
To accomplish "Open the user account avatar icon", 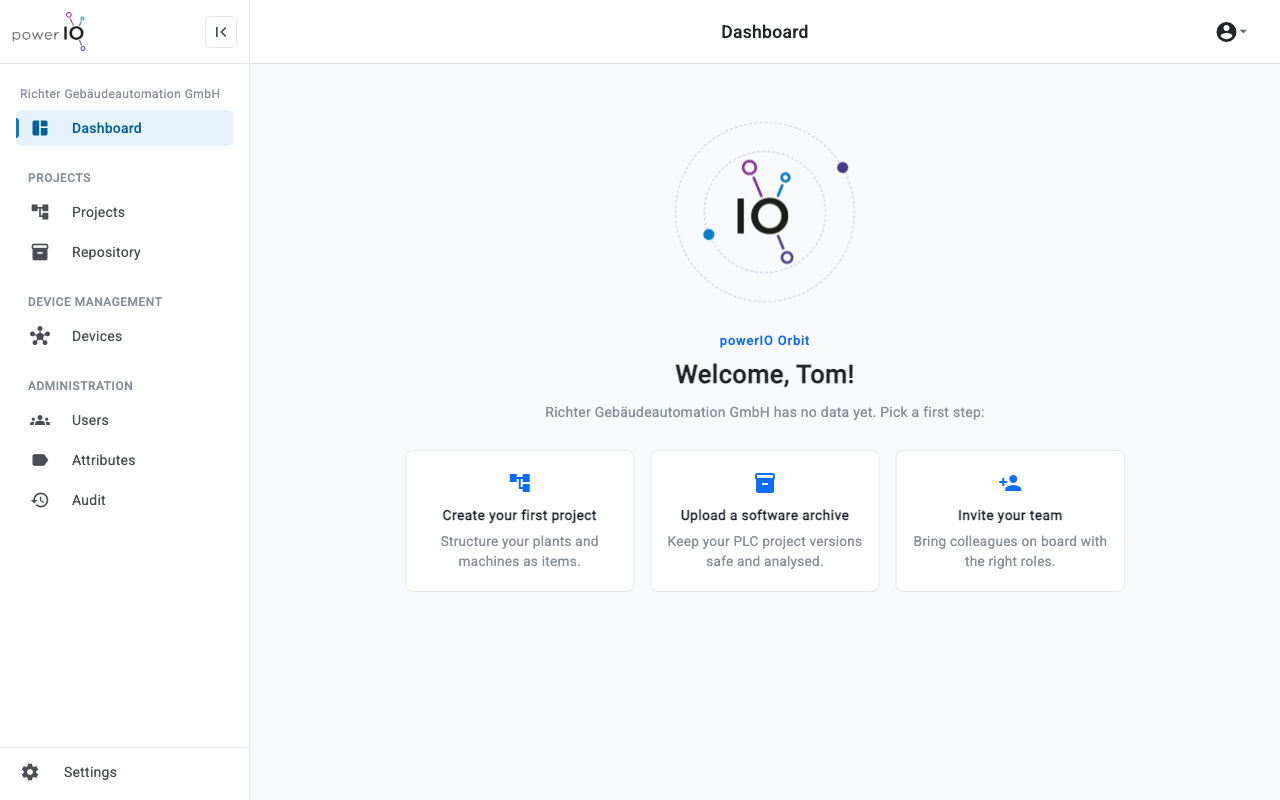I will click(1226, 32).
